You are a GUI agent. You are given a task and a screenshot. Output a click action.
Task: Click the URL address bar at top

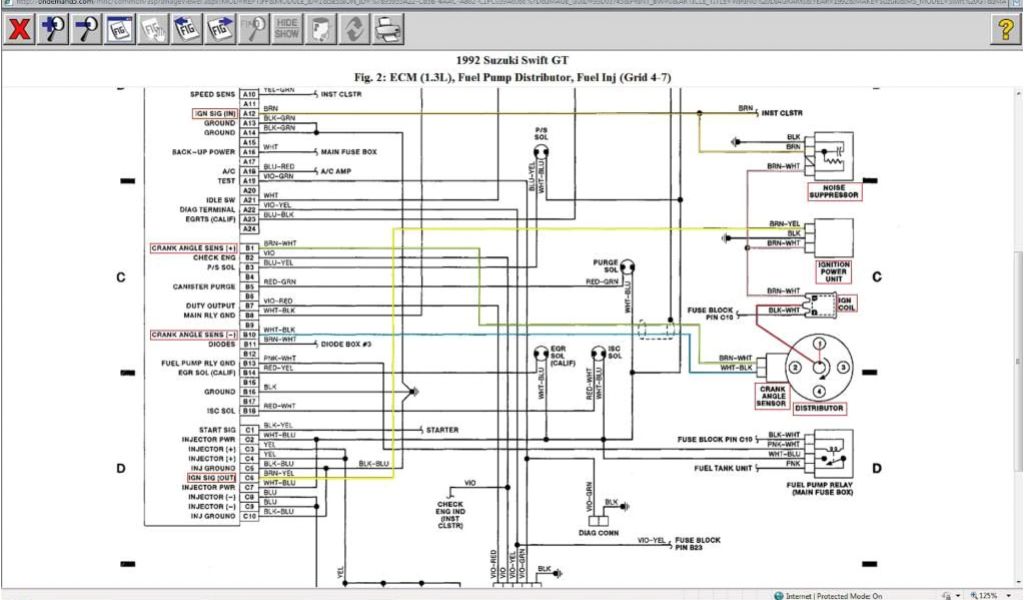(500, 4)
